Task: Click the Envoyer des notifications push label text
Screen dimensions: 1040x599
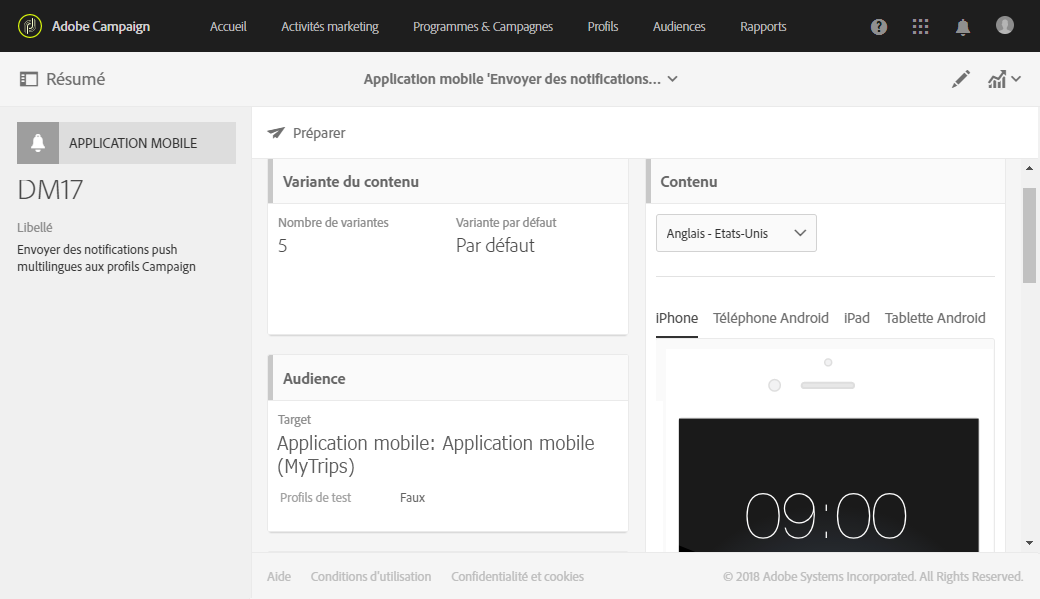Action: (106, 258)
